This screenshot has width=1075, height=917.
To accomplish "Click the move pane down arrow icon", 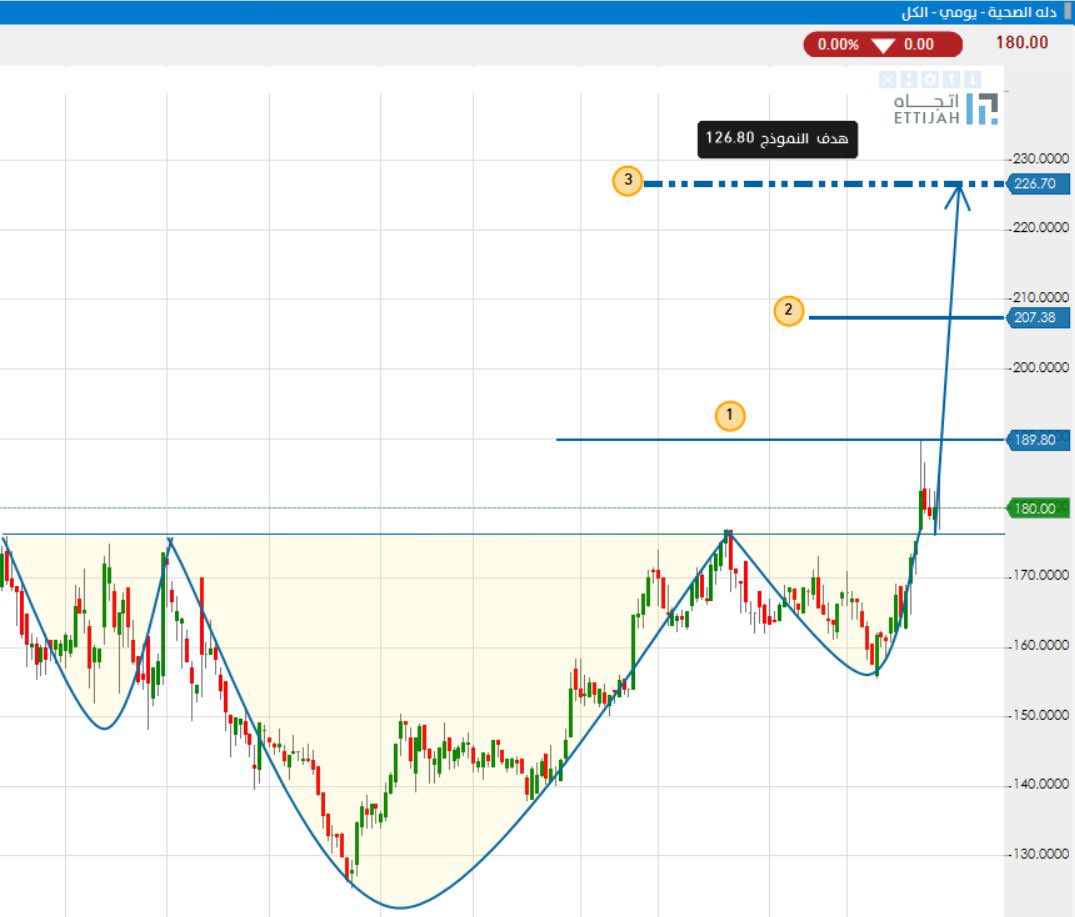I will (x=972, y=80).
